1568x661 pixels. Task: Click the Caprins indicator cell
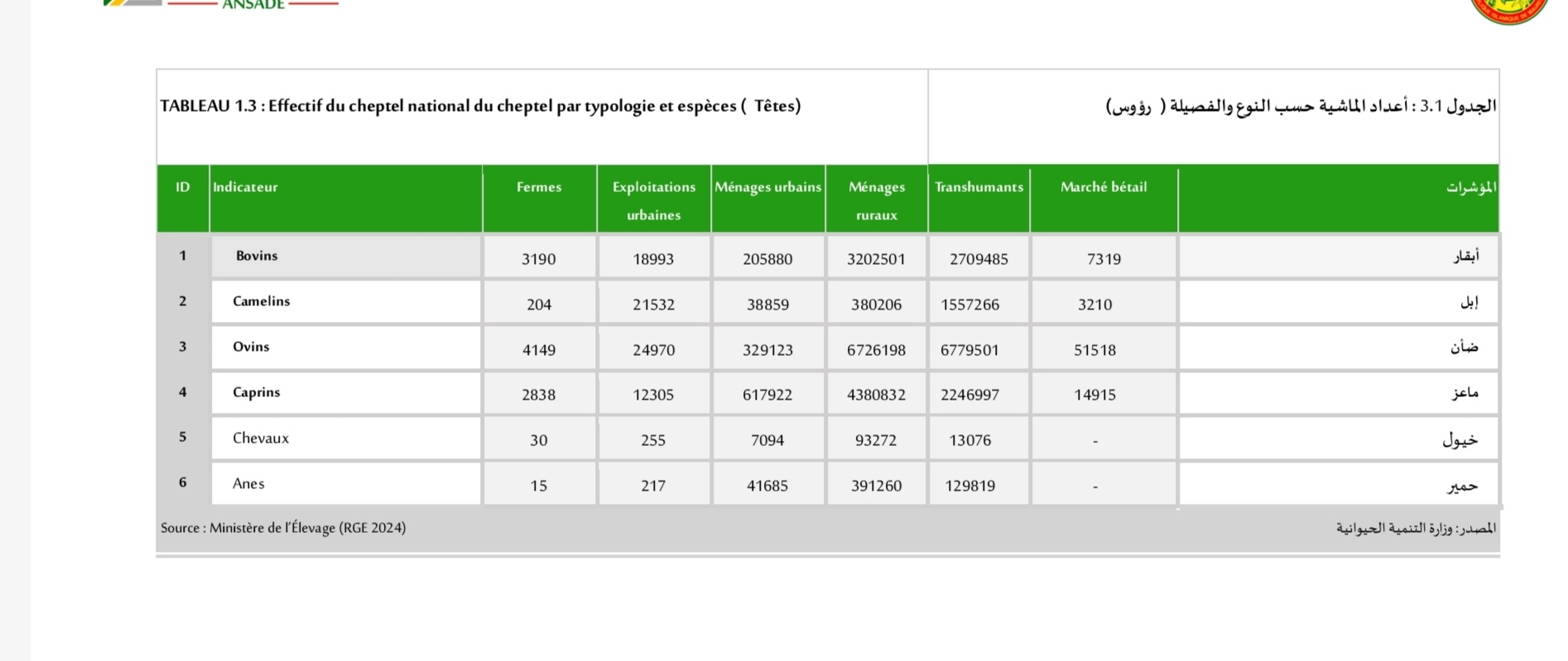pyautogui.click(x=346, y=392)
